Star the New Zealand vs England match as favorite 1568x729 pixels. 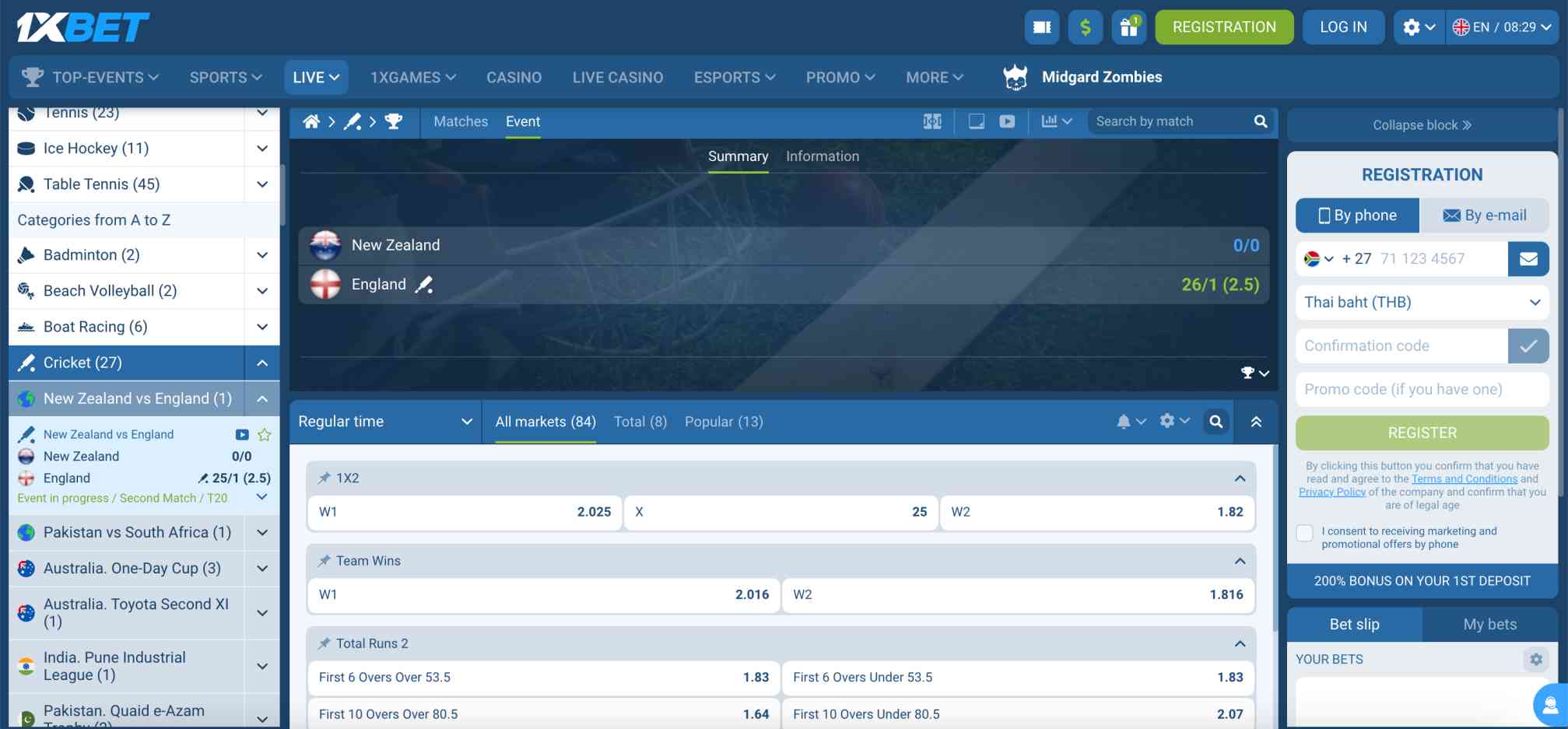pyautogui.click(x=264, y=434)
